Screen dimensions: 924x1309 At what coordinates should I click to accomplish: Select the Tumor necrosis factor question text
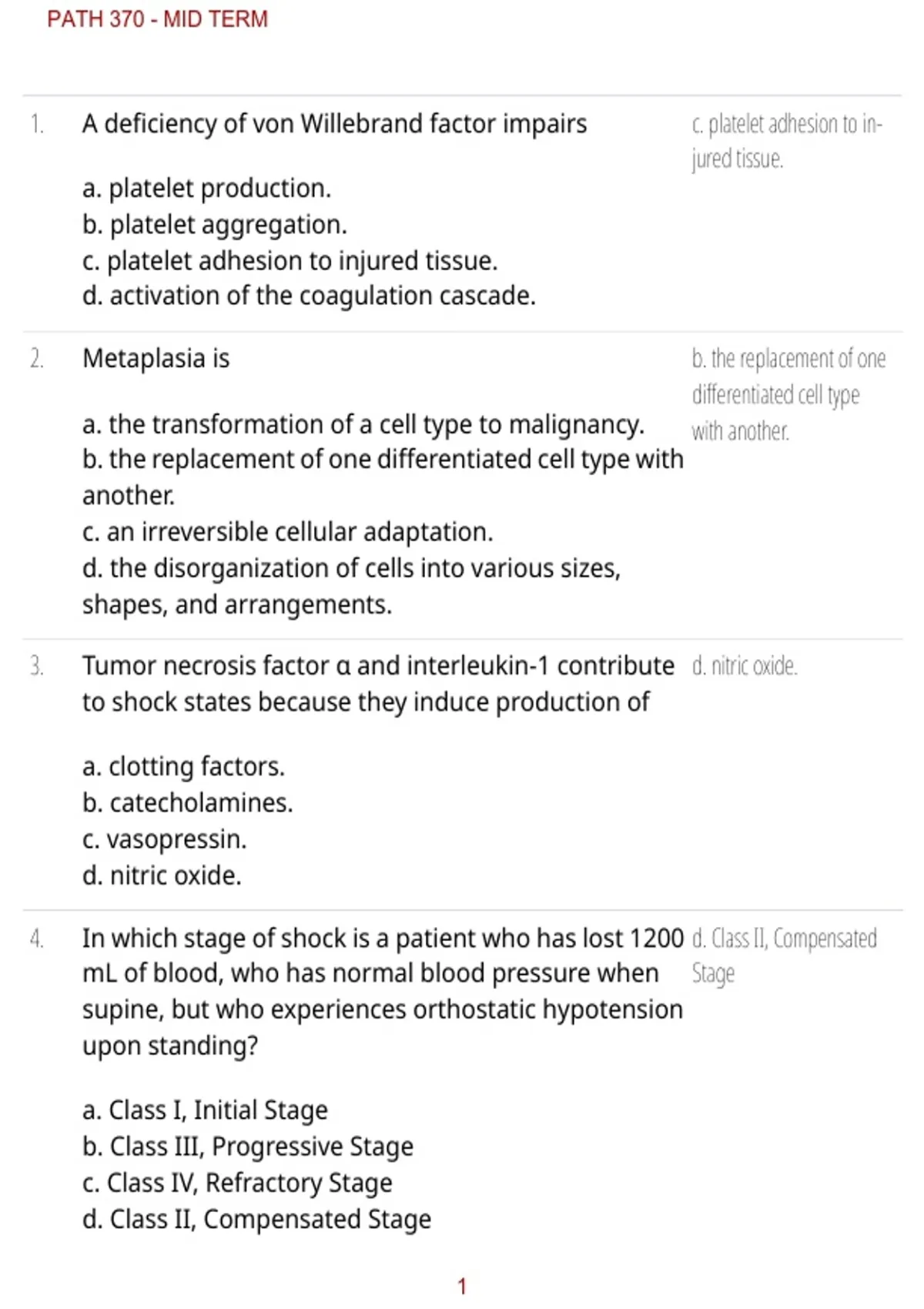click(378, 684)
